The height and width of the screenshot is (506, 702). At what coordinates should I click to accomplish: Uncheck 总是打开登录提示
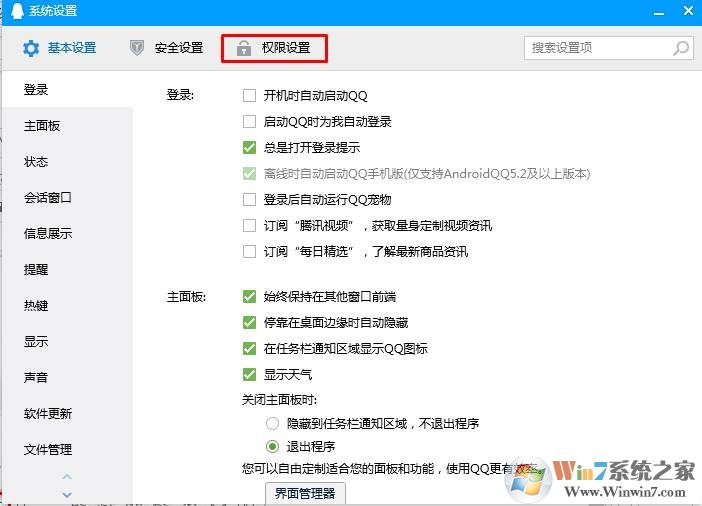pos(249,147)
